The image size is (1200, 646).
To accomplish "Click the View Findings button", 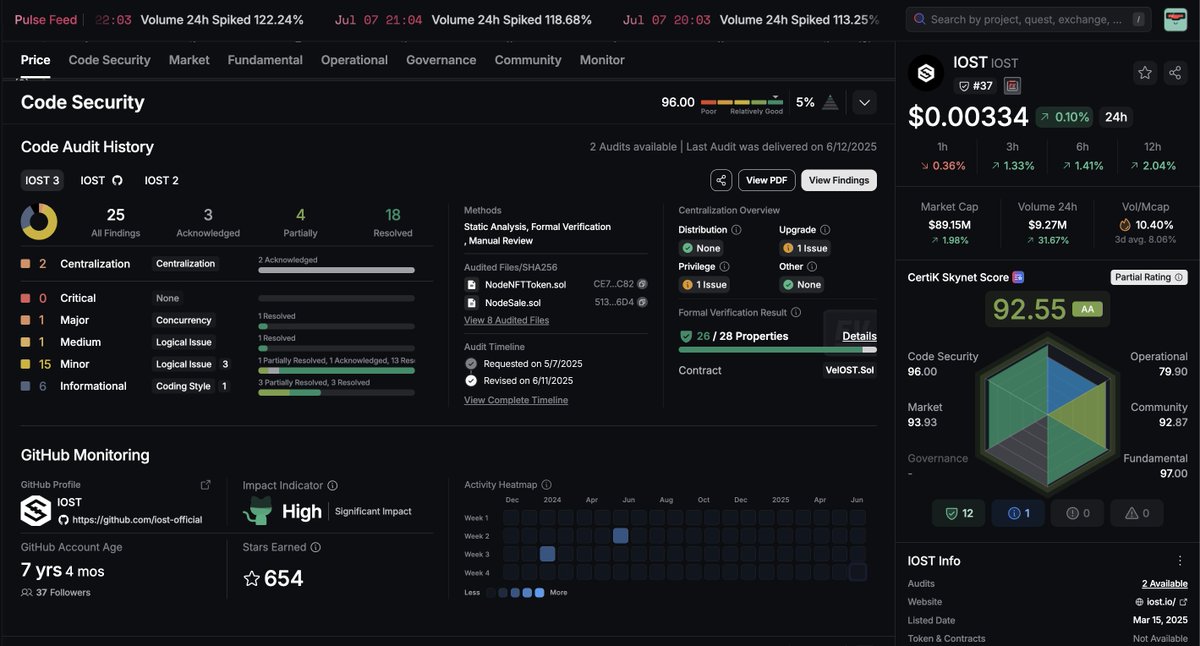I will tap(839, 180).
